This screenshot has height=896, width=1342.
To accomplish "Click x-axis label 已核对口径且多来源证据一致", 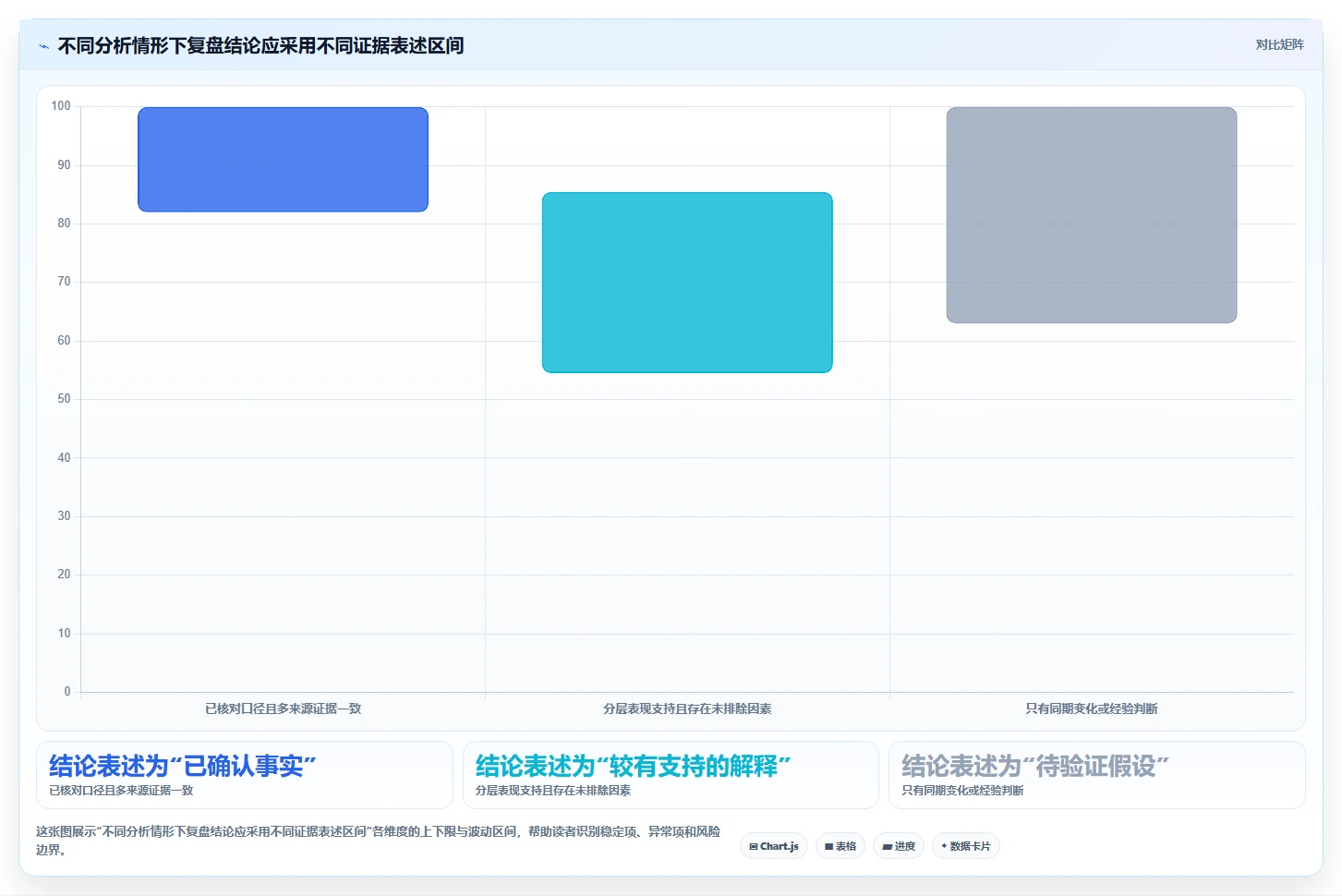I will (283, 708).
